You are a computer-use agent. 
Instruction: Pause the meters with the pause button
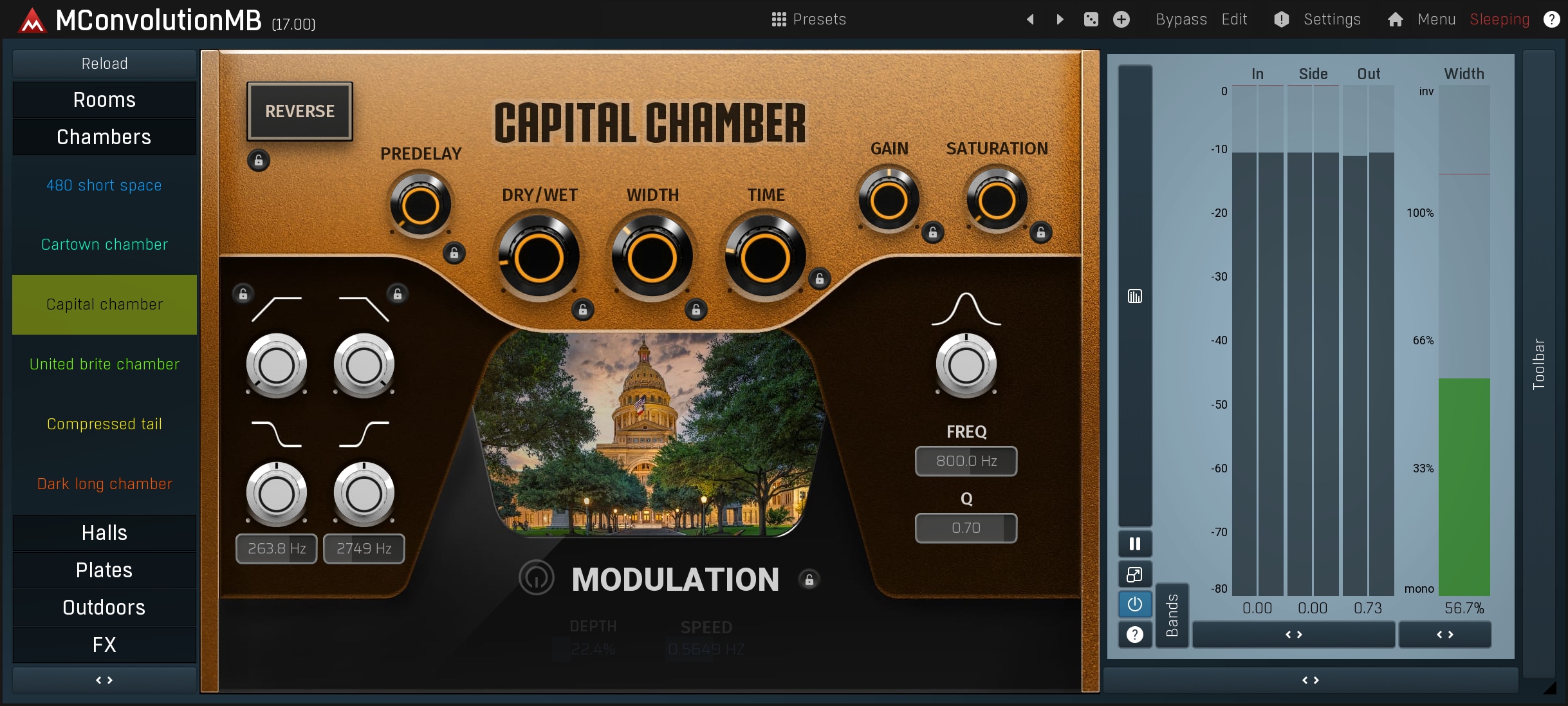pyautogui.click(x=1135, y=544)
